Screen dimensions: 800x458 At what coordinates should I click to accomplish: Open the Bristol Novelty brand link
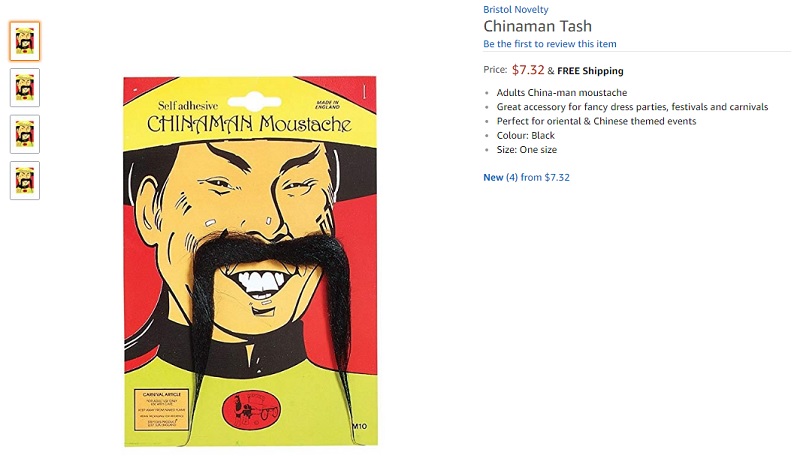515,10
